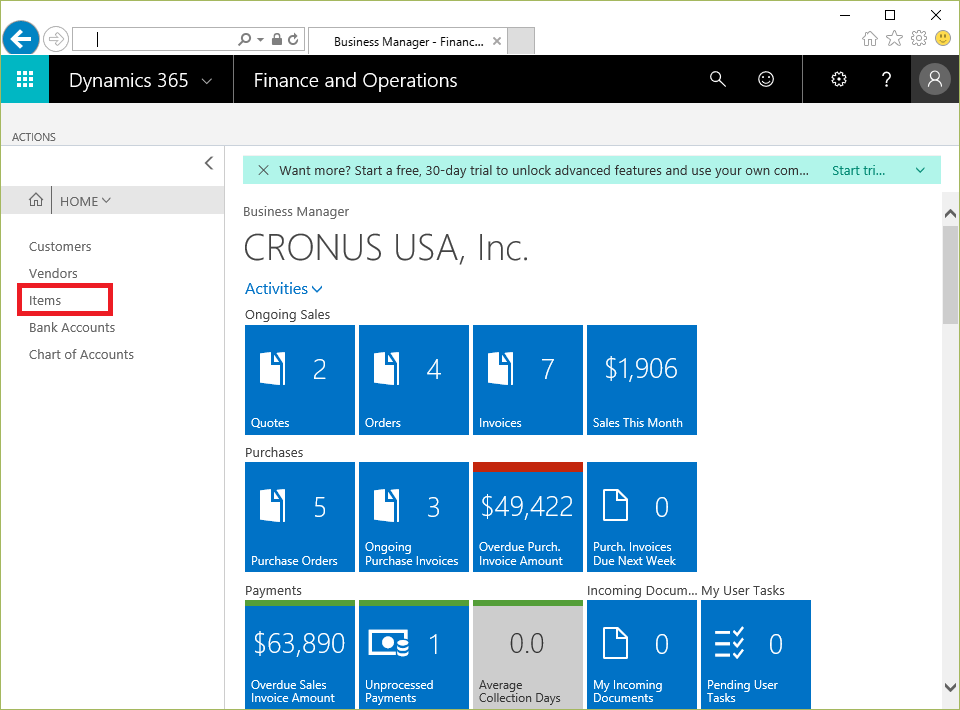The image size is (960, 710).
Task: Open the Invoices tile
Action: (528, 379)
